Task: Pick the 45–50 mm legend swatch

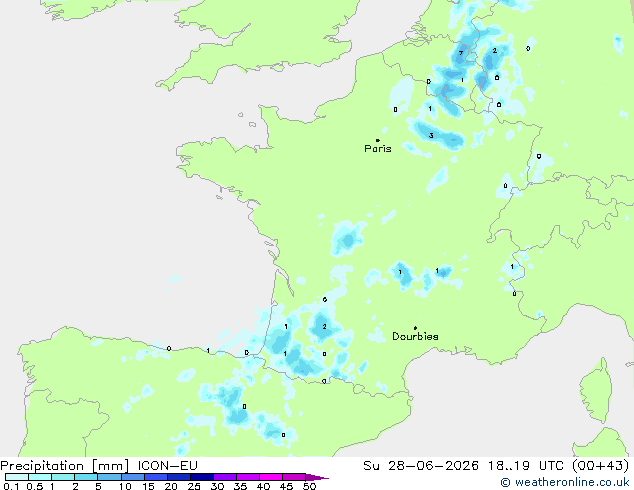Action: pos(294,477)
